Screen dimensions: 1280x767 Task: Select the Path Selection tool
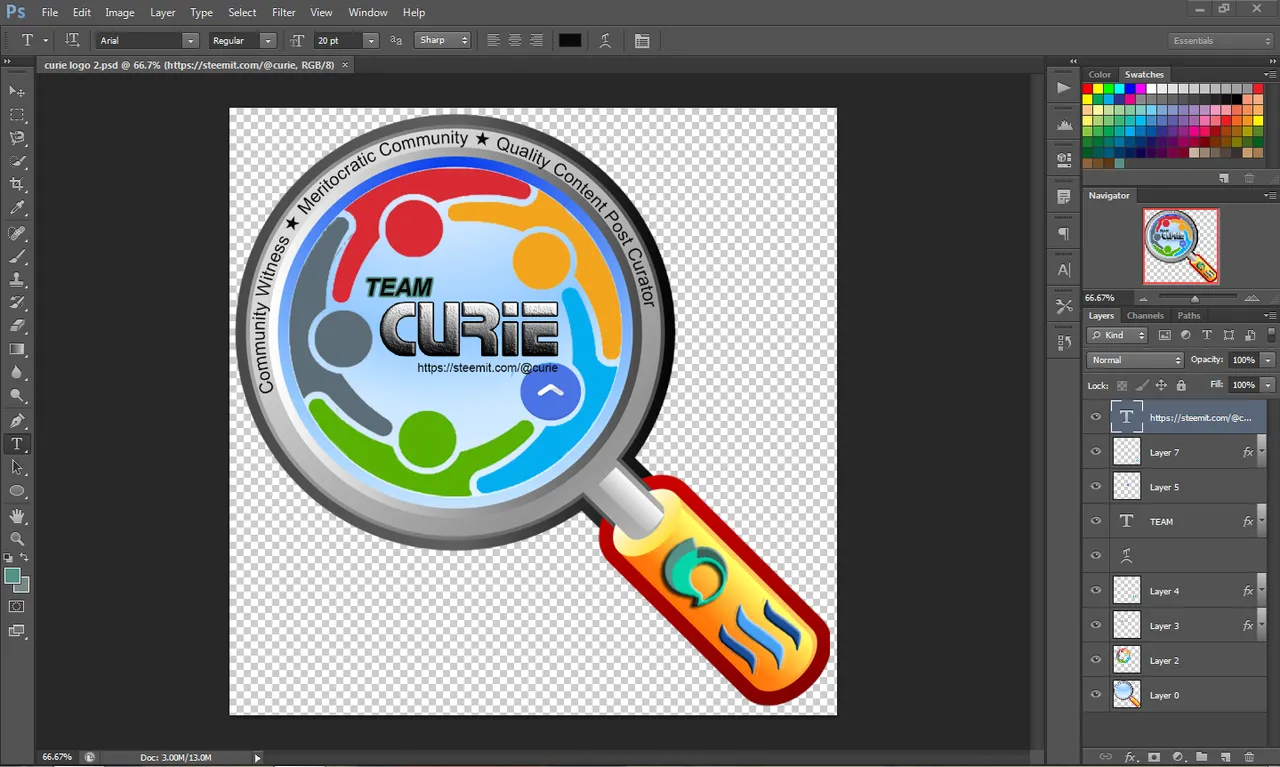(17, 467)
